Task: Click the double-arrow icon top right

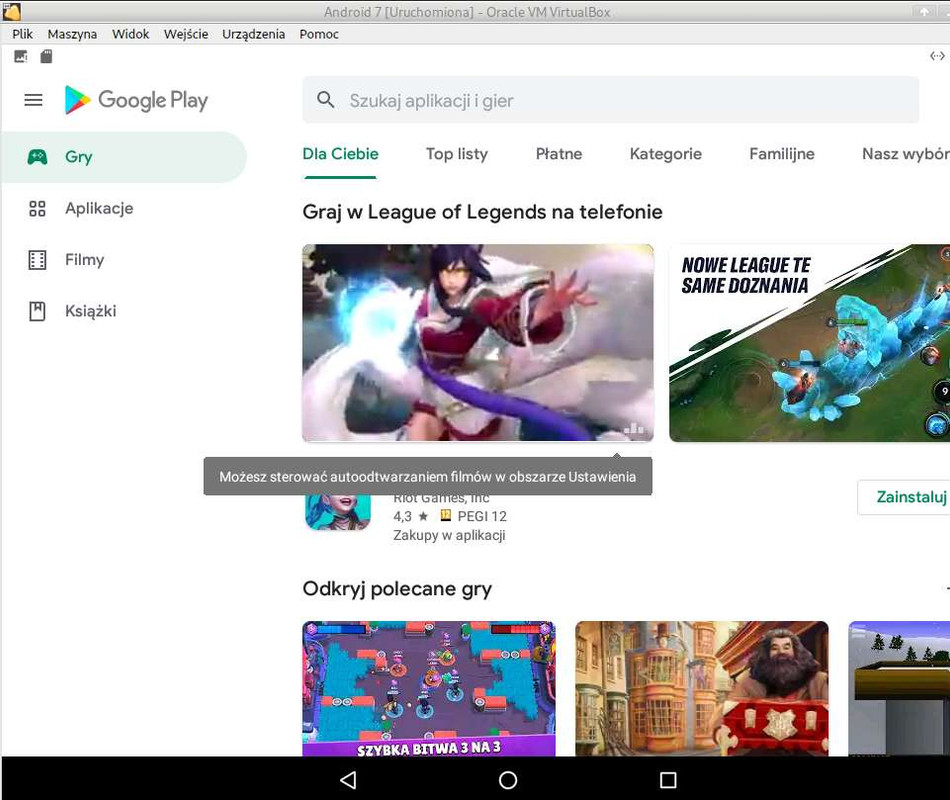Action: click(937, 56)
